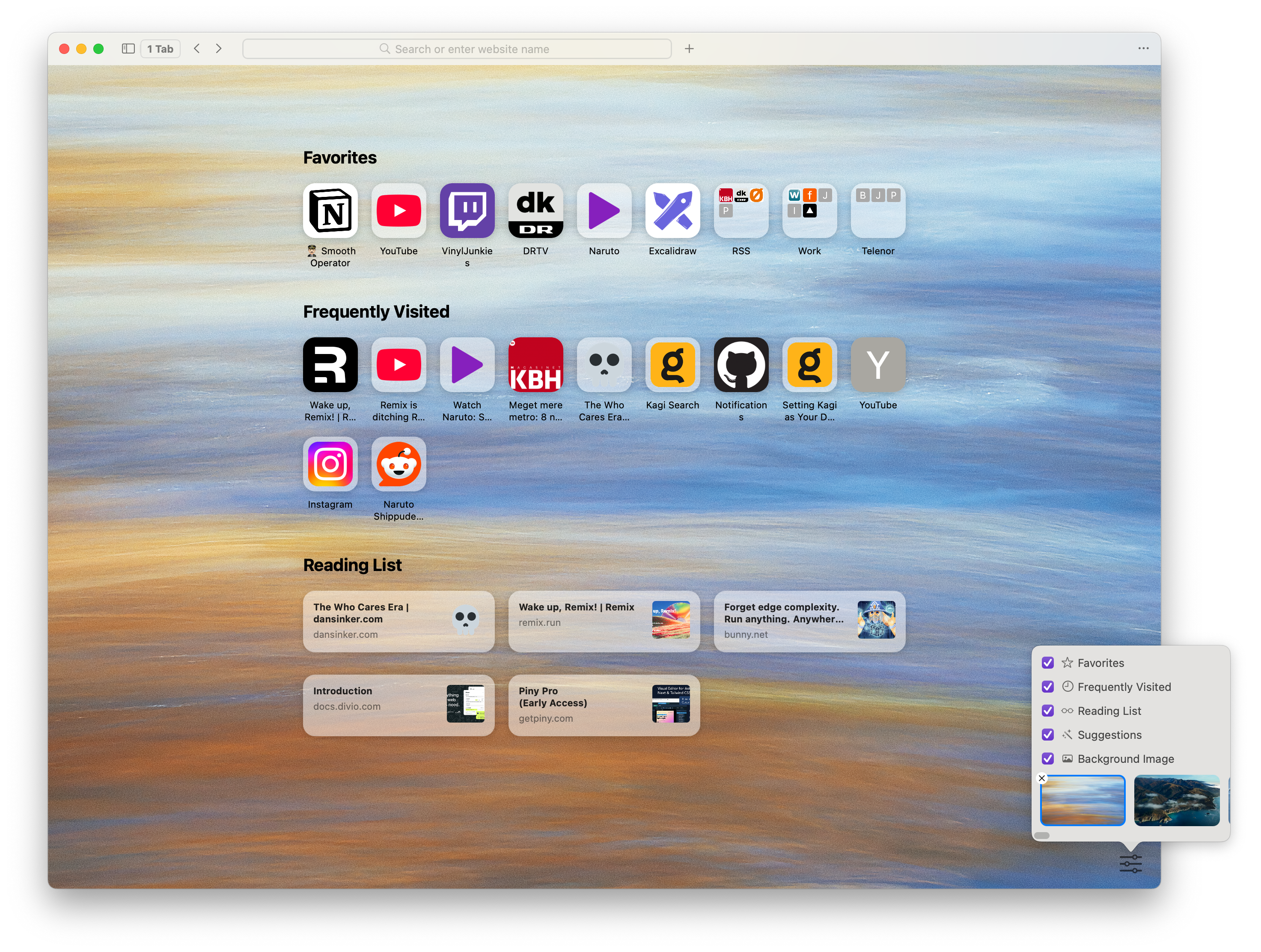
Task: Open Instagram from Frequently Visited
Action: pos(330,464)
